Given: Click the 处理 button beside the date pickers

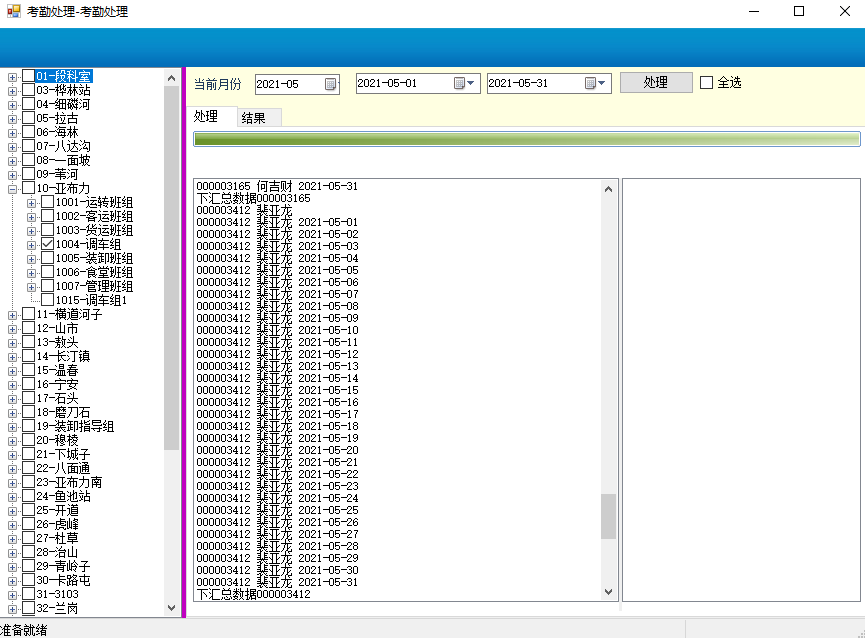Looking at the screenshot, I should pyautogui.click(x=655, y=83).
